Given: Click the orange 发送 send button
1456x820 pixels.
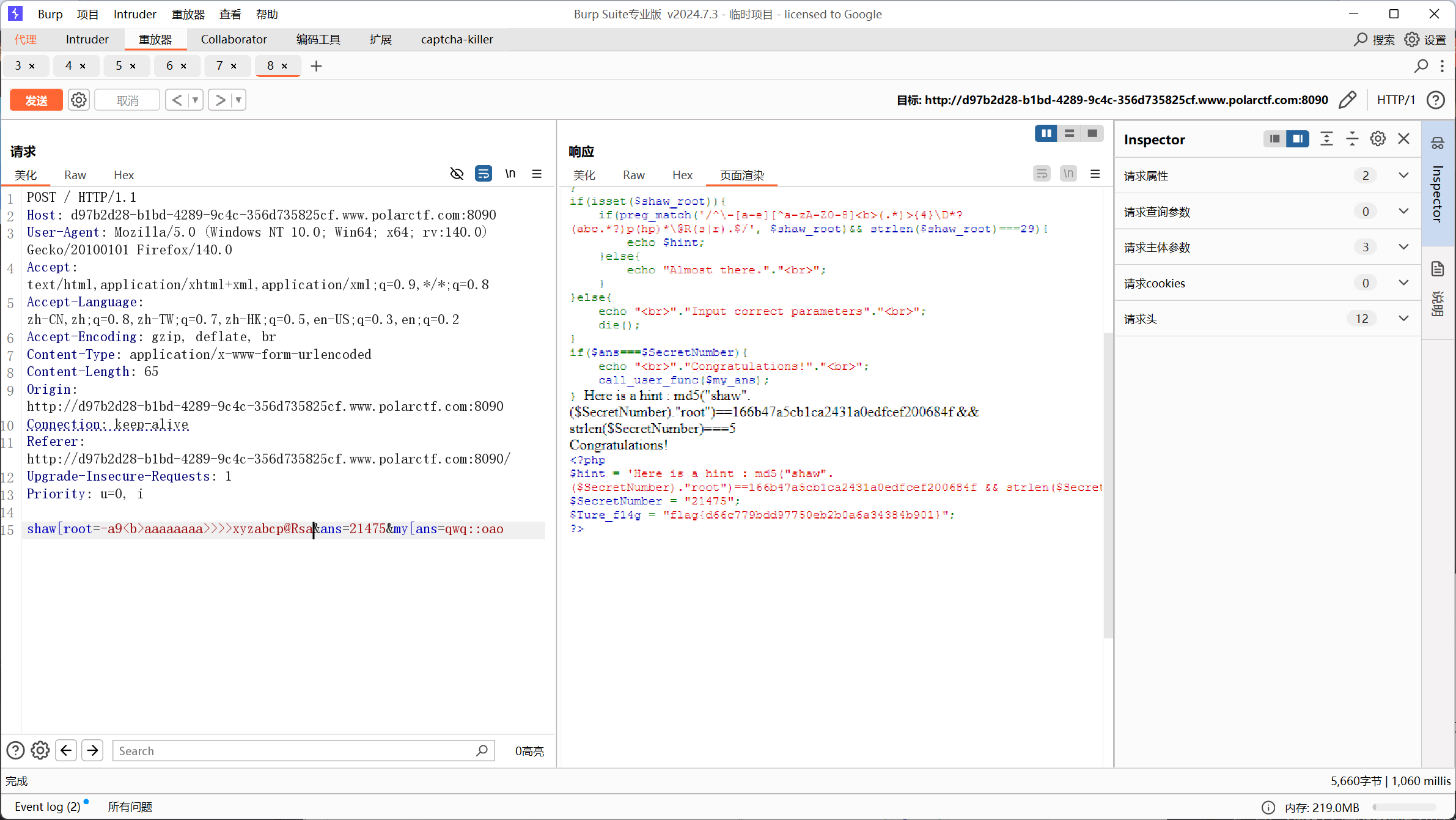Looking at the screenshot, I should coord(36,100).
